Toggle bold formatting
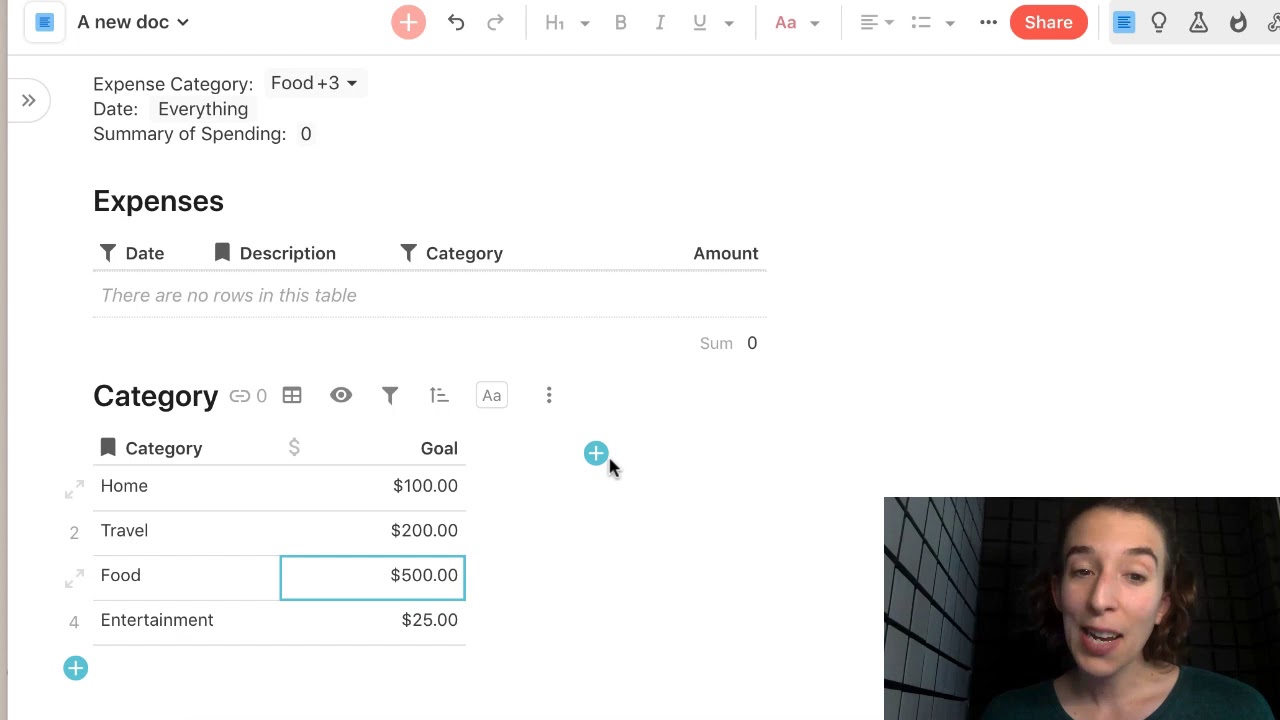Viewport: 1280px width, 720px height. point(621,22)
